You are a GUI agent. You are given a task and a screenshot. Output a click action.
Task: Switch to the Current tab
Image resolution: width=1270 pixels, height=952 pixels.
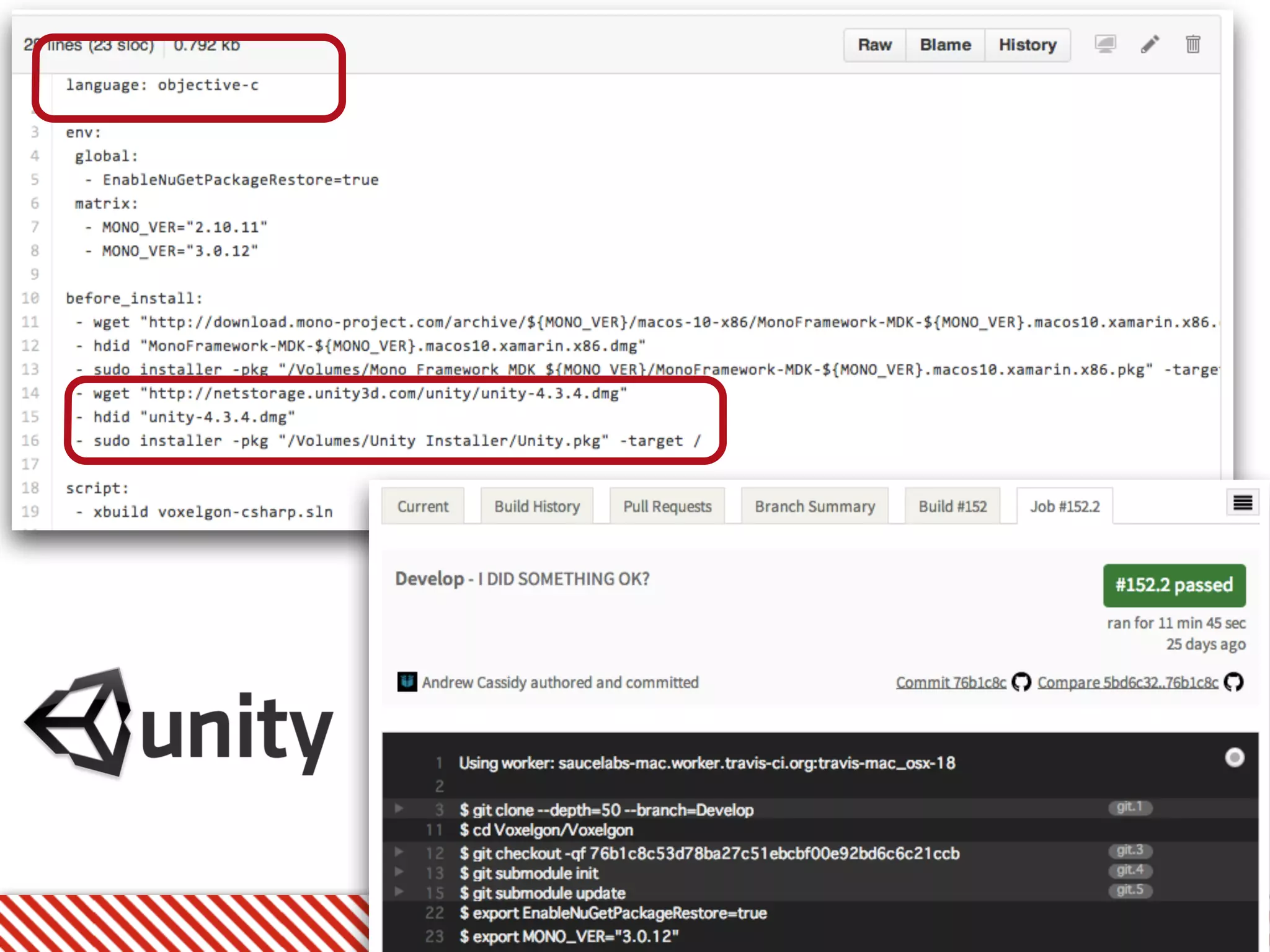[423, 506]
